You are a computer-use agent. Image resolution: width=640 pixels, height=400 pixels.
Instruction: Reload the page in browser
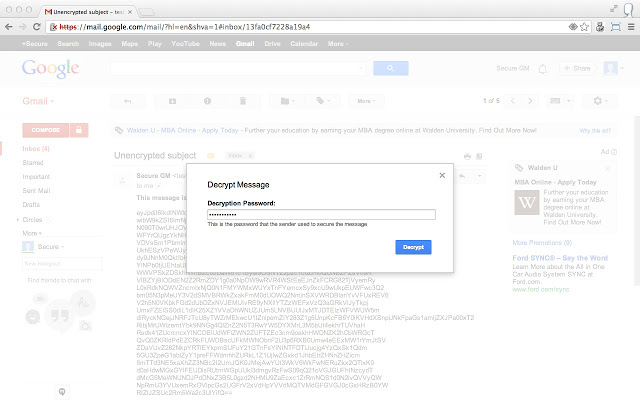pos(36,27)
